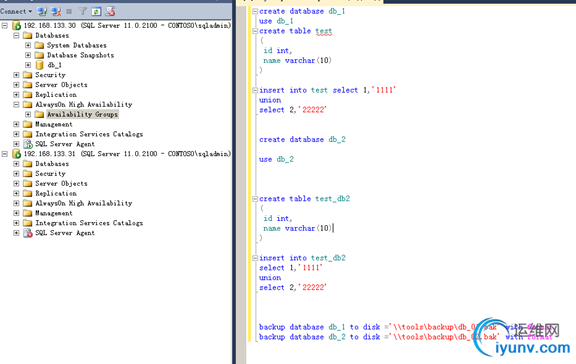Viewport: 576px width, 364px height.
Task: Expand the Database Snapshots node
Action: pos(28,55)
